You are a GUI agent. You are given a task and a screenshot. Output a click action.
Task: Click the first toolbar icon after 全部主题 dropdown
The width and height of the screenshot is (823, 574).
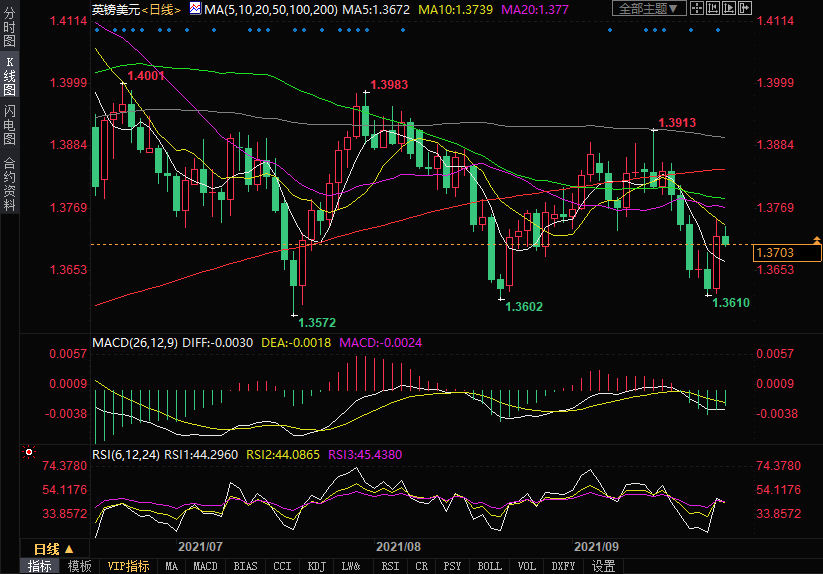click(699, 9)
